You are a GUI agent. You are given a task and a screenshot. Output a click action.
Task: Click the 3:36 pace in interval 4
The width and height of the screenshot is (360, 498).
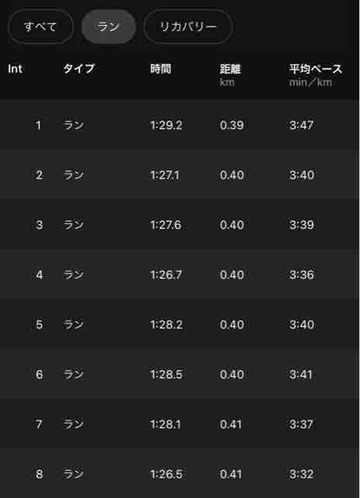(302, 275)
